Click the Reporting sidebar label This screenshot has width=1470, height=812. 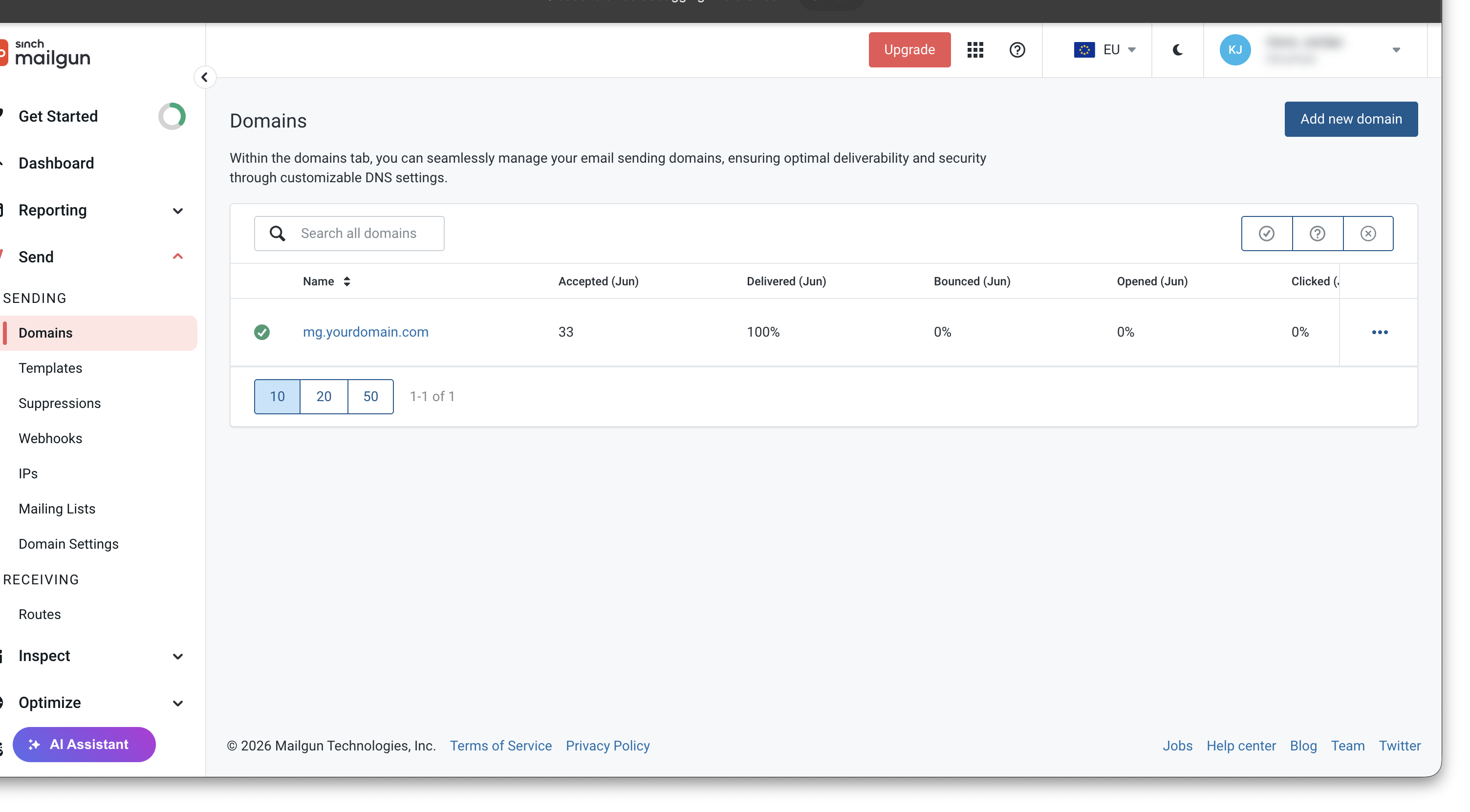[x=52, y=211]
